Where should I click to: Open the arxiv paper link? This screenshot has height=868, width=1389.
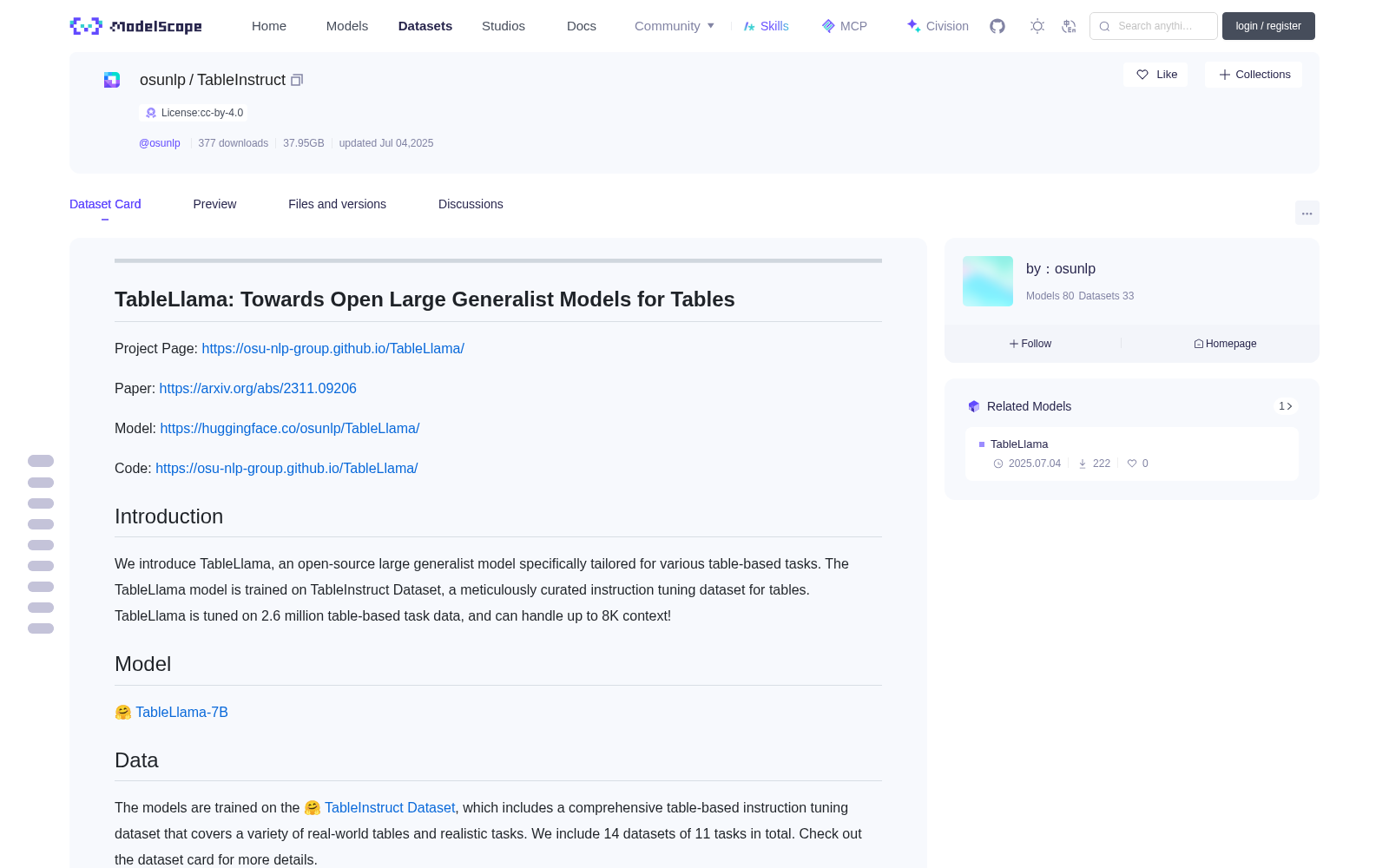click(258, 388)
